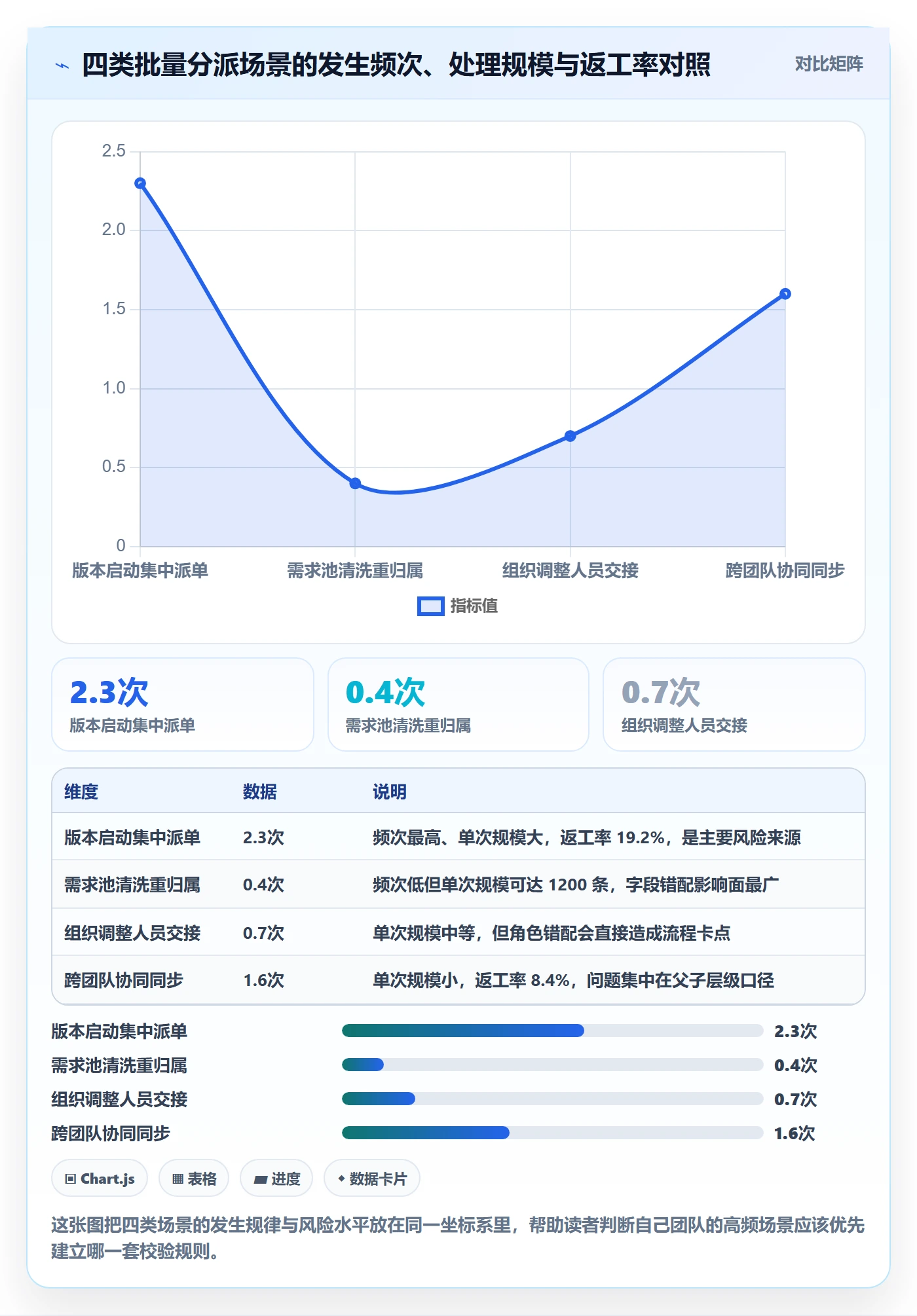
Task: Click the 2.3次 progress value
Action: pyautogui.click(x=795, y=1032)
